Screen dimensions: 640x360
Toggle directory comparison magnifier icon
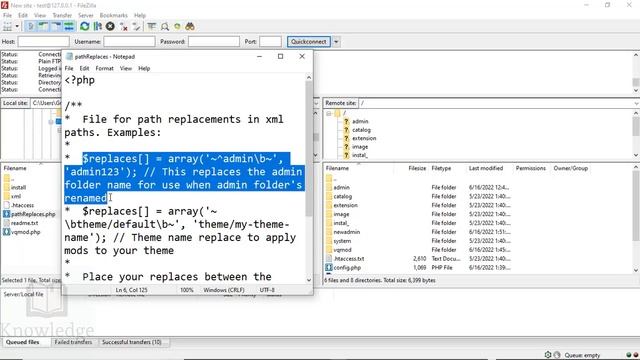164,27
